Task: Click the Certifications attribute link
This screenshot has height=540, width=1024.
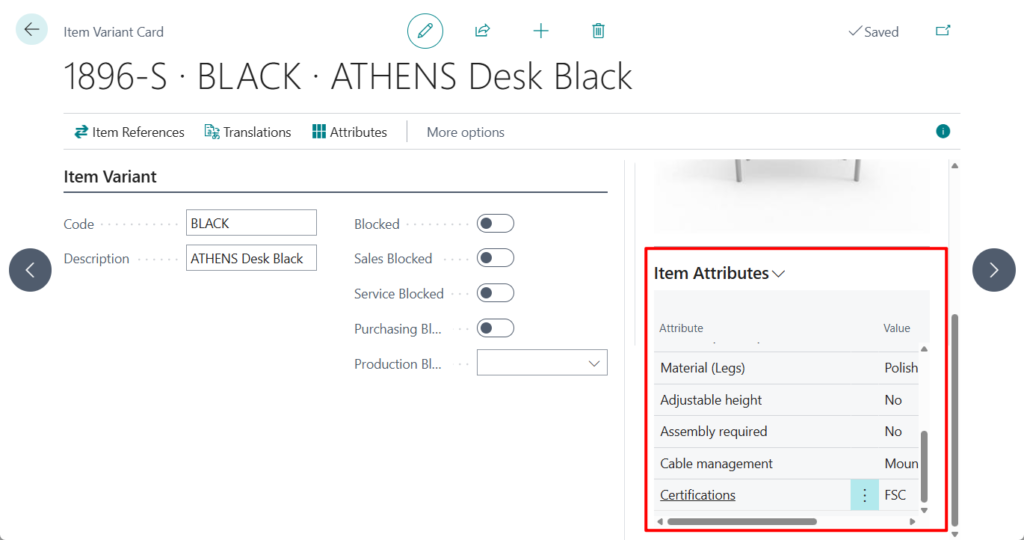Action: tap(697, 495)
